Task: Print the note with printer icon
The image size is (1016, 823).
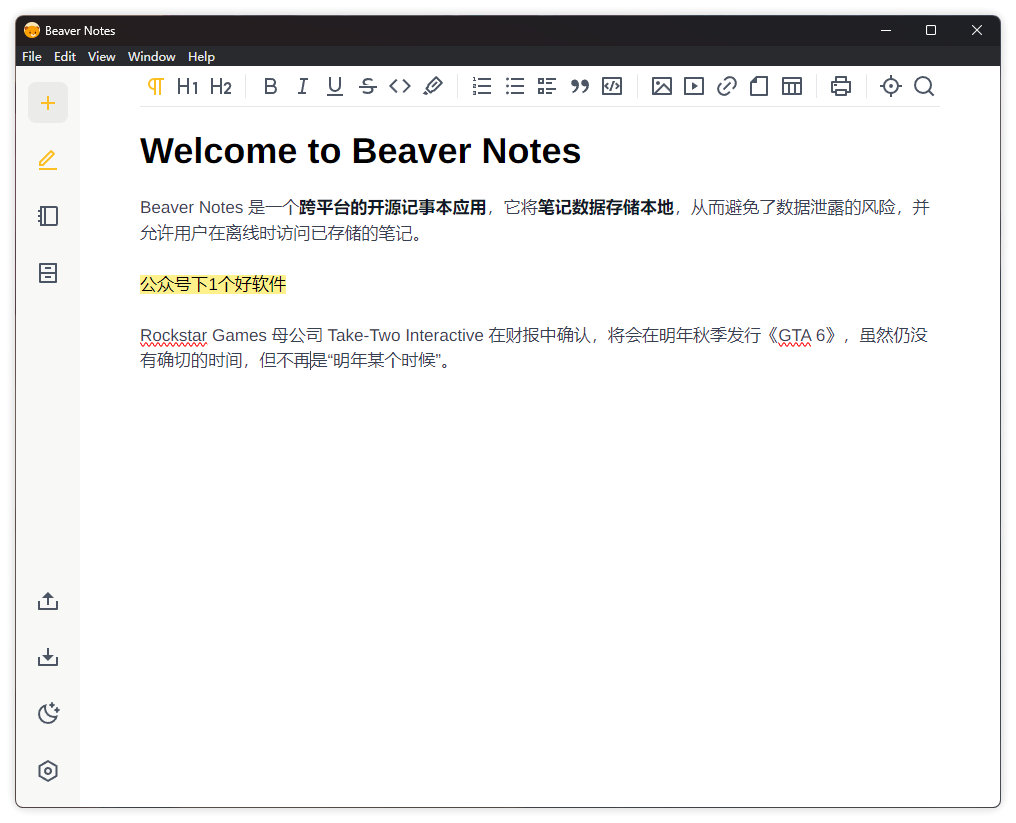Action: 841,86
